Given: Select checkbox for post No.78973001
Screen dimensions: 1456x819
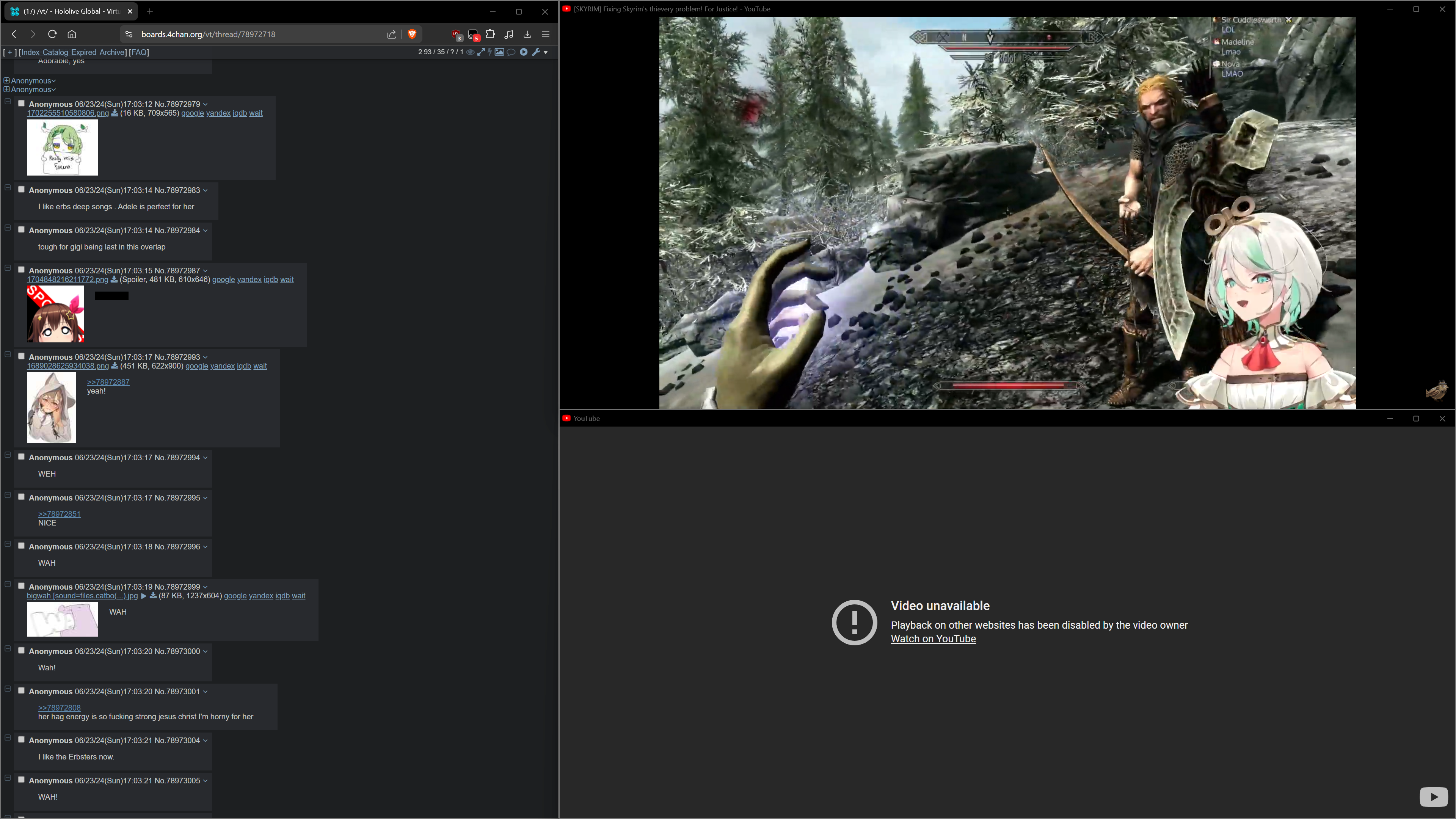Looking at the screenshot, I should (22, 691).
